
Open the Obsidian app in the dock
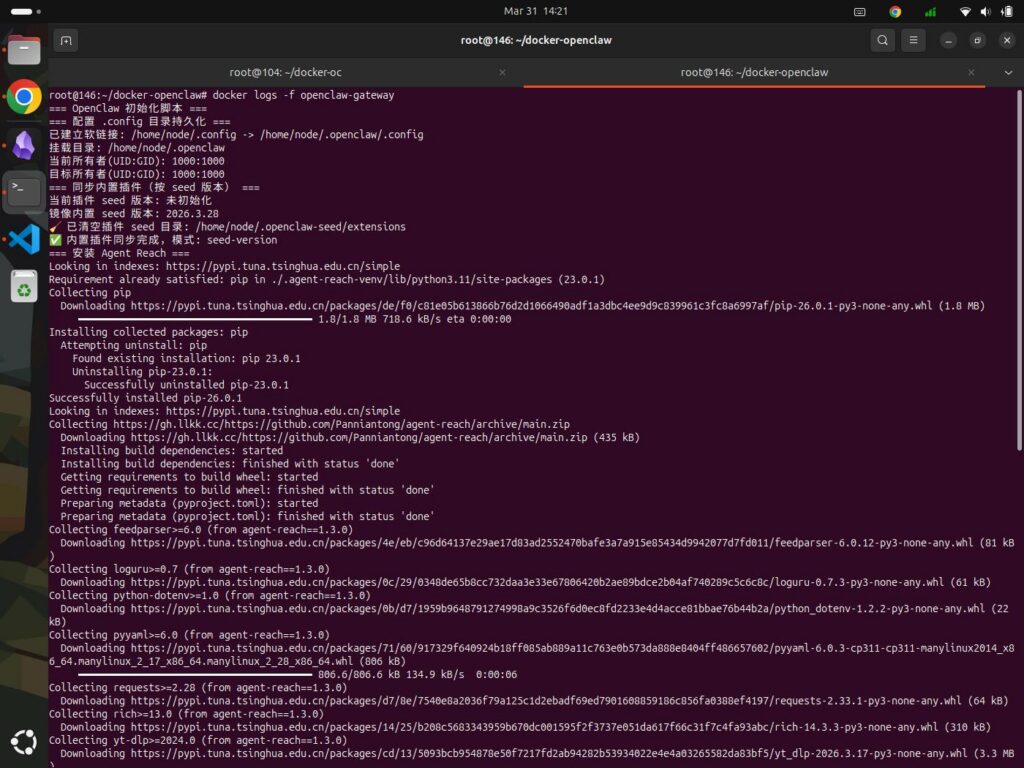[24, 142]
